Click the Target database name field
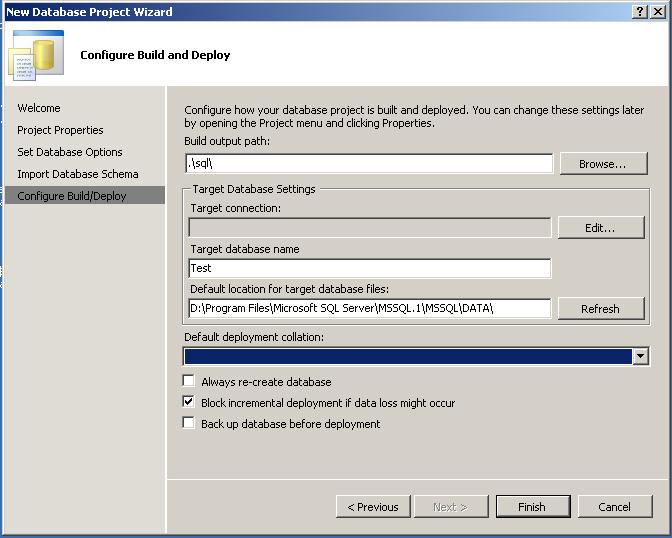 pyautogui.click(x=370, y=268)
